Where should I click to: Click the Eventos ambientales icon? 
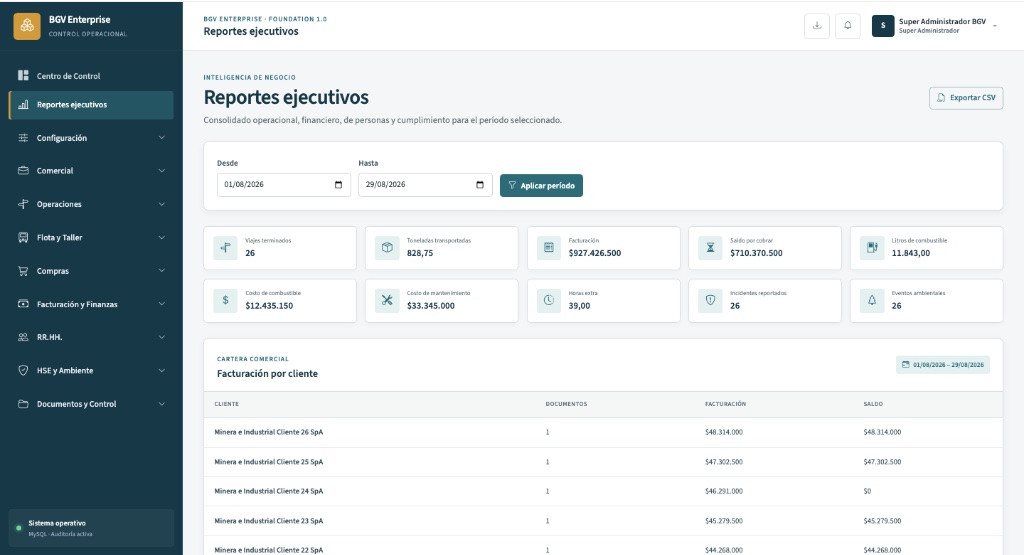point(872,300)
